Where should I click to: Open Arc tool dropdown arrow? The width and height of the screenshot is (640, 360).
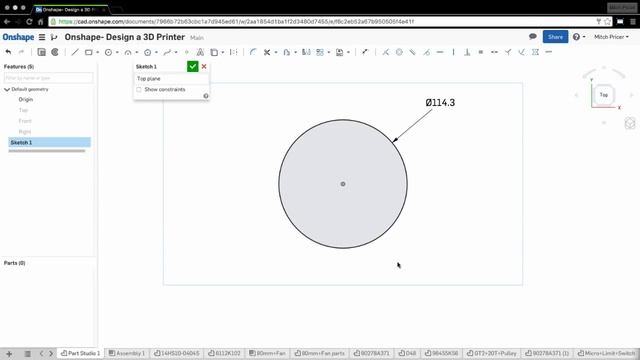(137, 52)
